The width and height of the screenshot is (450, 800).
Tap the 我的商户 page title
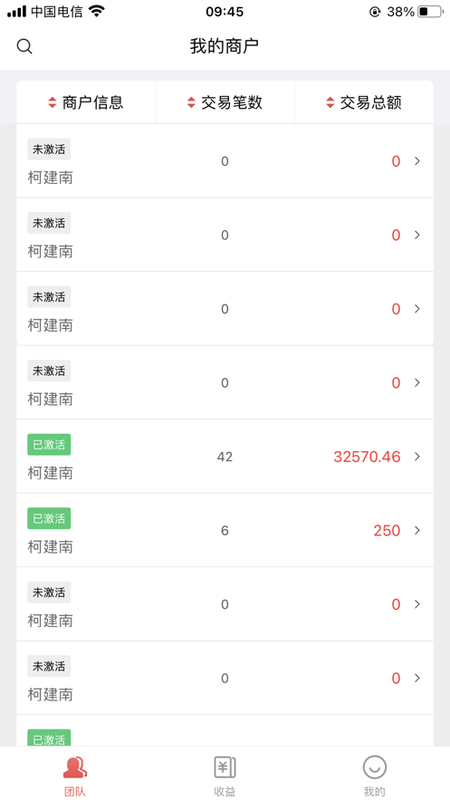point(224,46)
